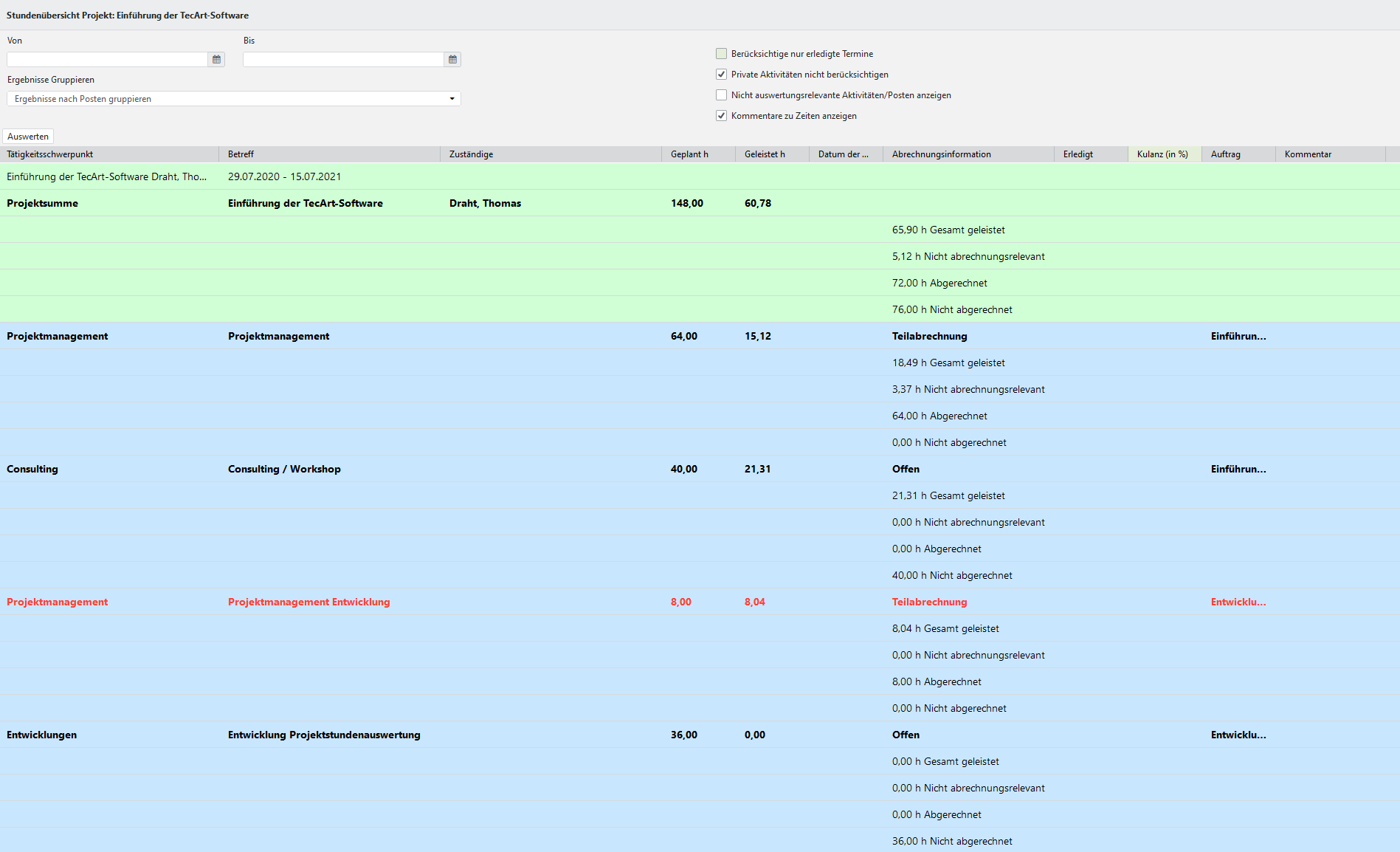Sort by Geleistet h column header
Screen dimensions: 1400x852
click(x=772, y=154)
